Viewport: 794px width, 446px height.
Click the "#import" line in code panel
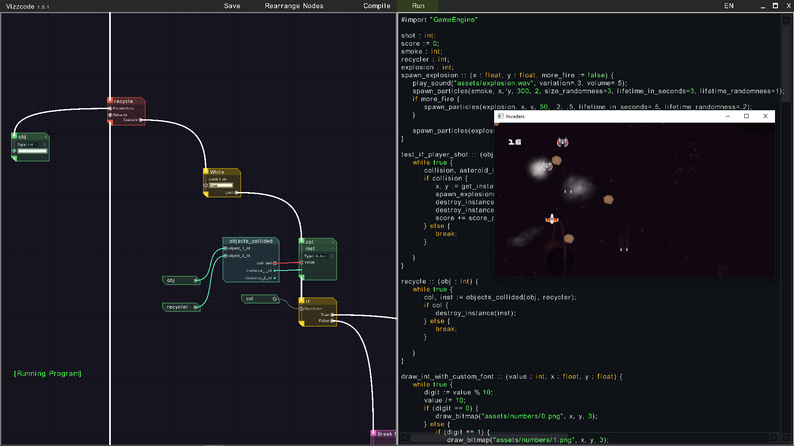pos(439,20)
